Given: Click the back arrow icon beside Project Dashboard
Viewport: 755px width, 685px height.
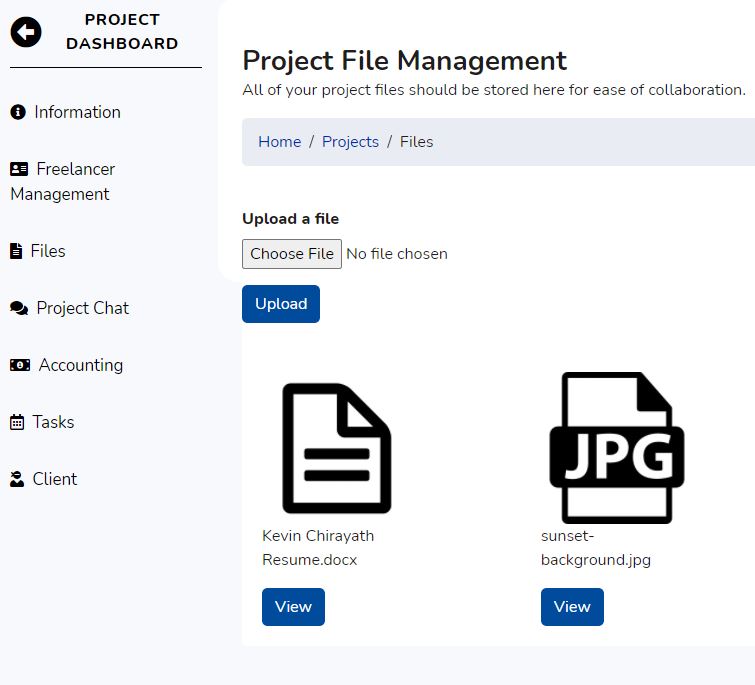Looking at the screenshot, I should (26, 32).
